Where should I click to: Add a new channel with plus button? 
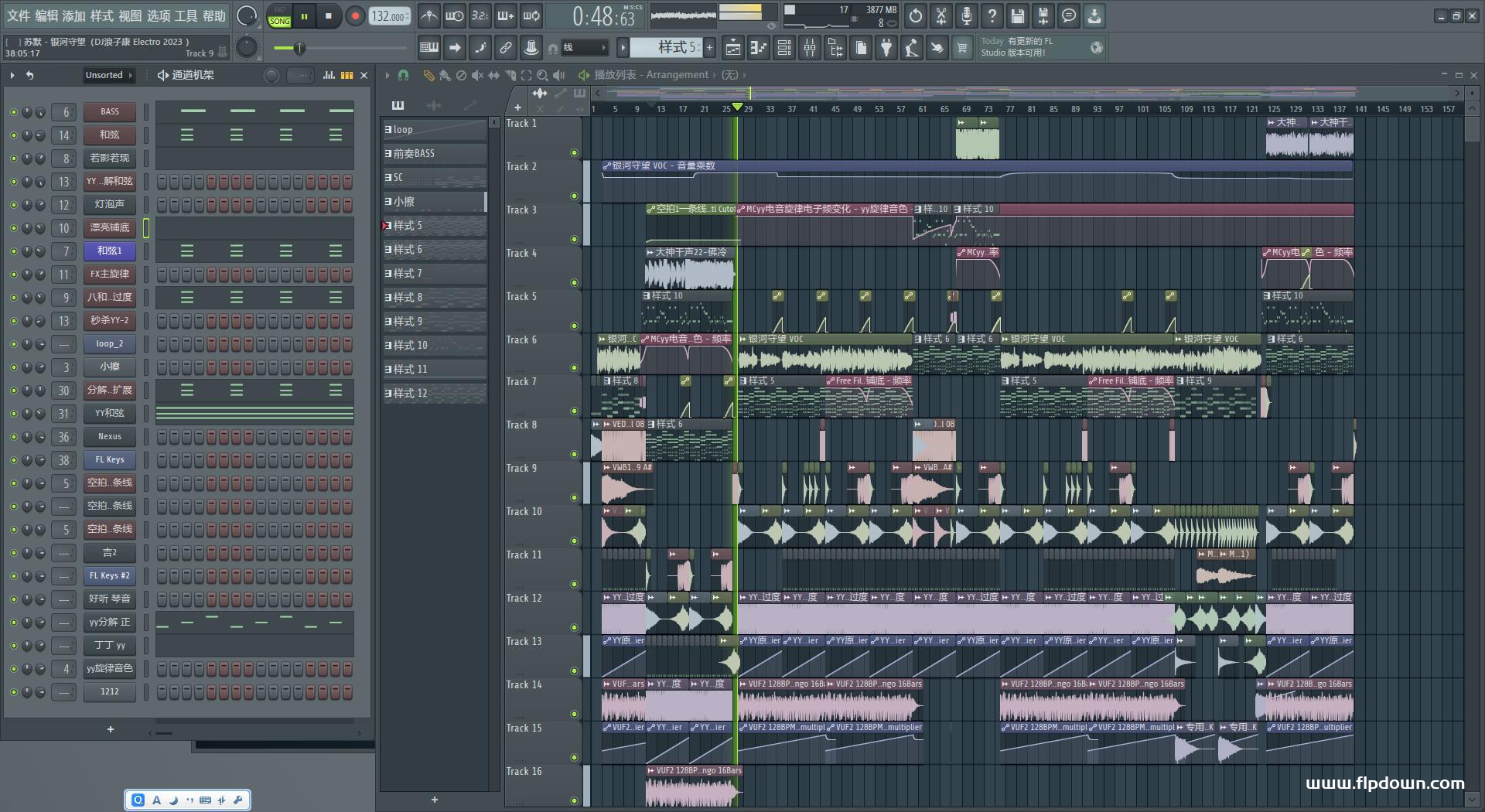pos(111,729)
